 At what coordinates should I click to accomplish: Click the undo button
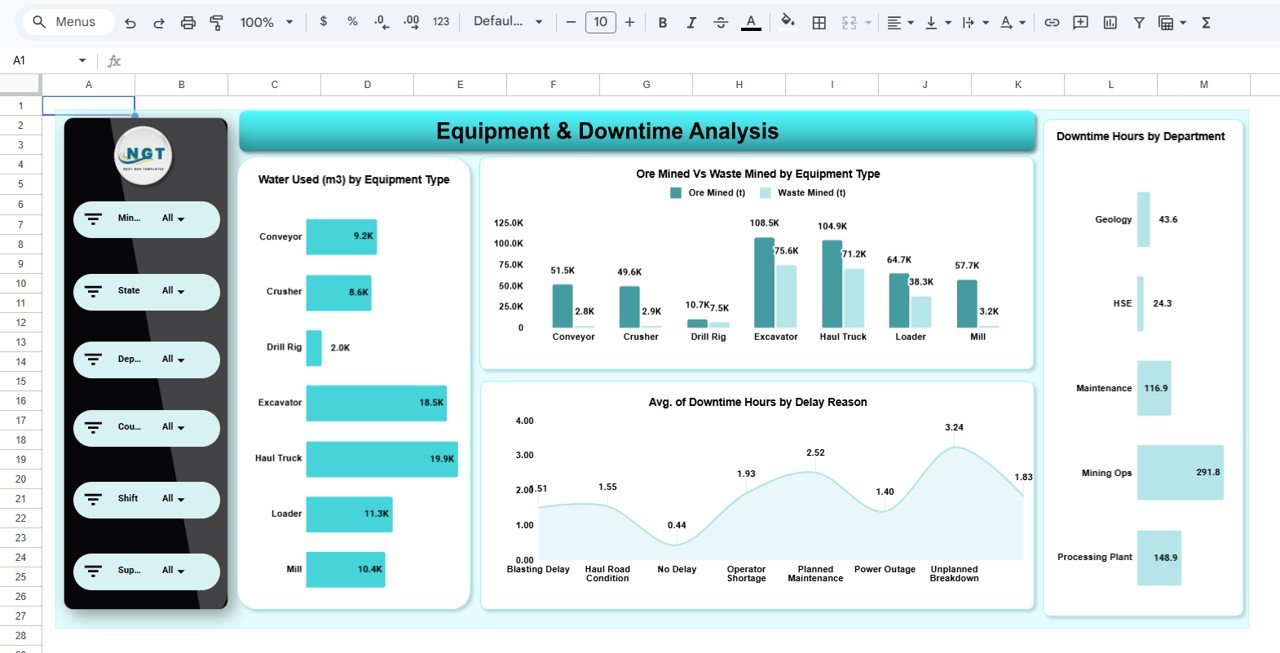(x=131, y=21)
